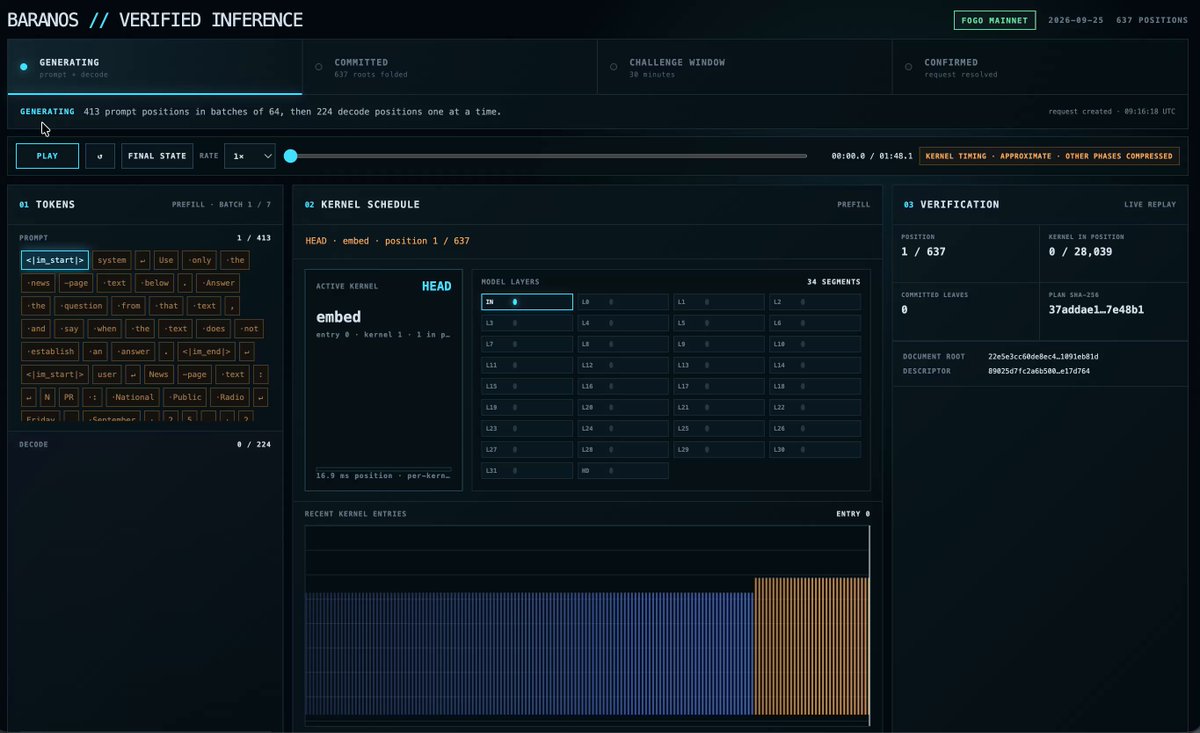The height and width of the screenshot is (733, 1200).
Task: Click the 'PREFILL · BATCH 1 / 7' label
Action: pyautogui.click(x=221, y=205)
